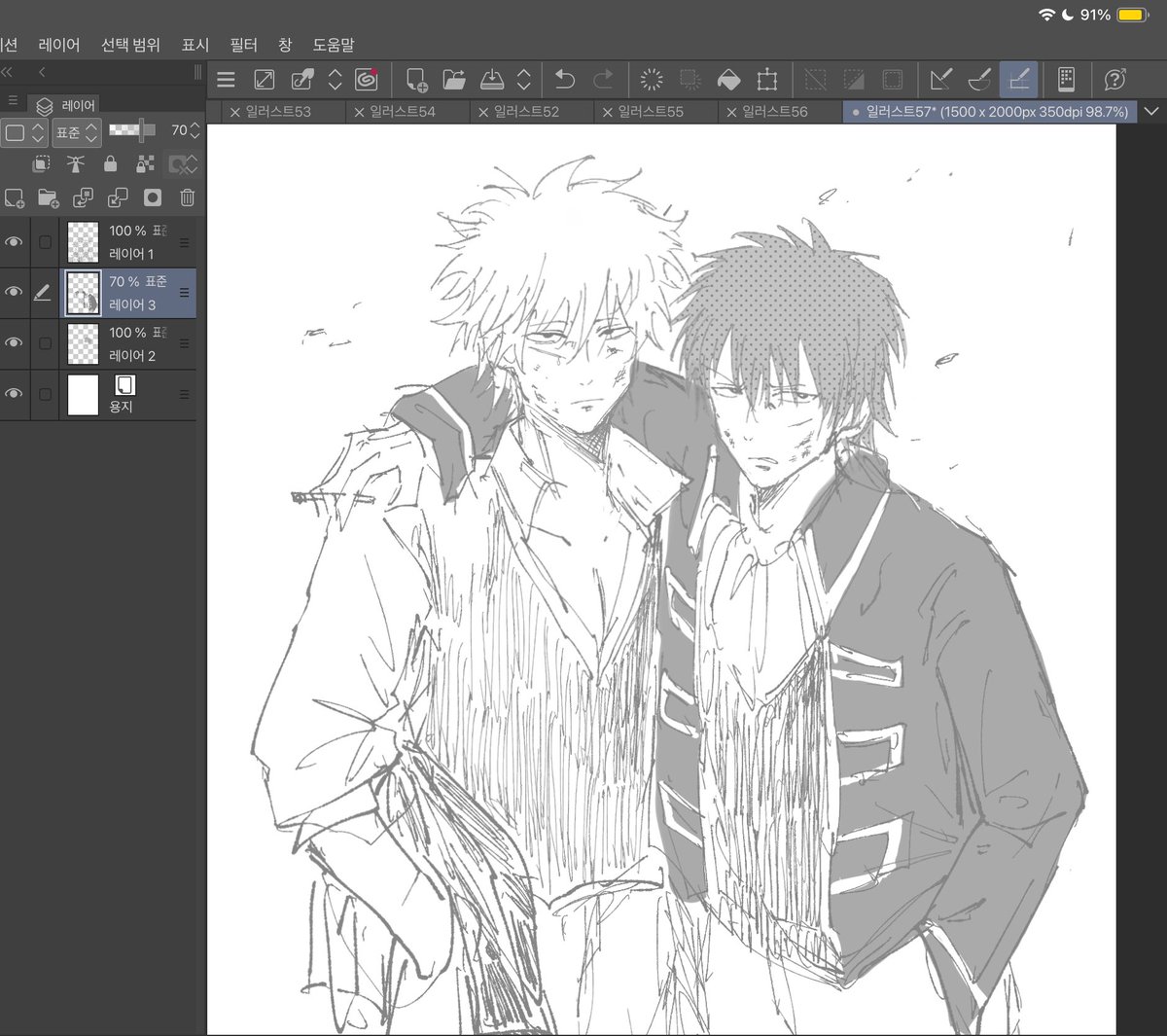Viewport: 1167px width, 1036px height.
Task: Undo the last action
Action: click(x=565, y=80)
